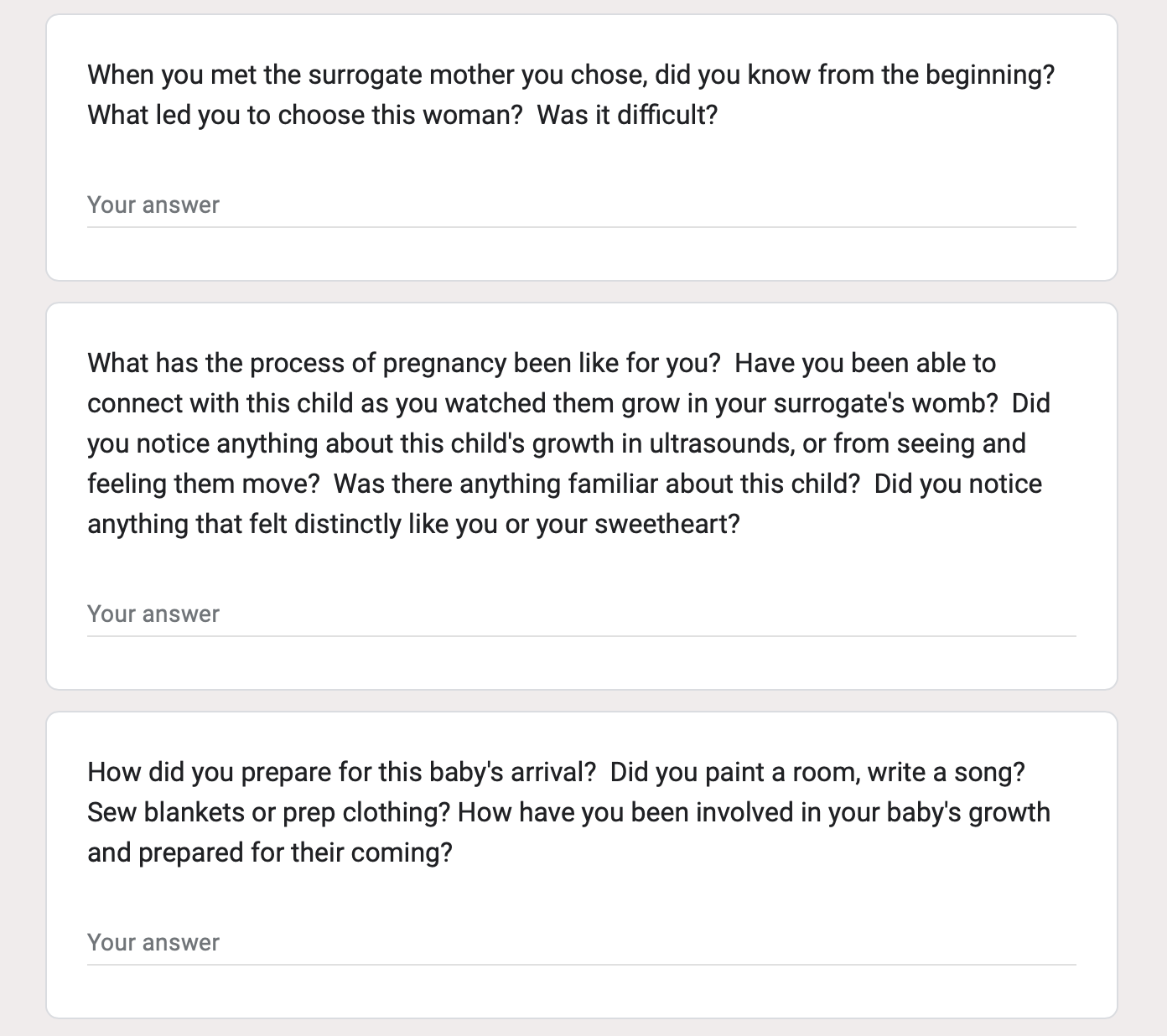Click the text "Did you paint a room, write a song?"
The width and height of the screenshot is (1167, 1036).
point(817,773)
